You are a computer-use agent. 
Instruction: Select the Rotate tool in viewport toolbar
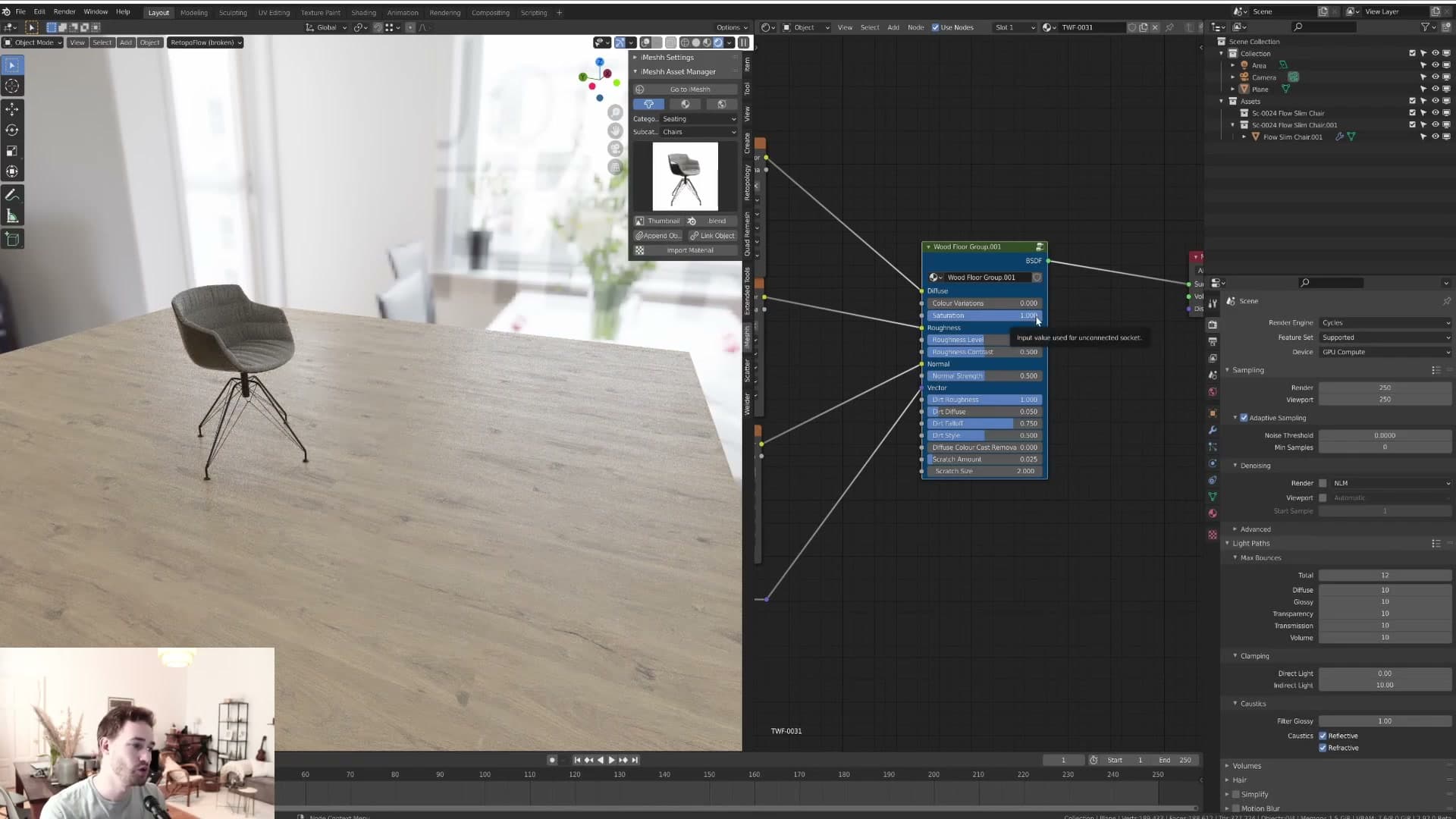tap(12, 130)
